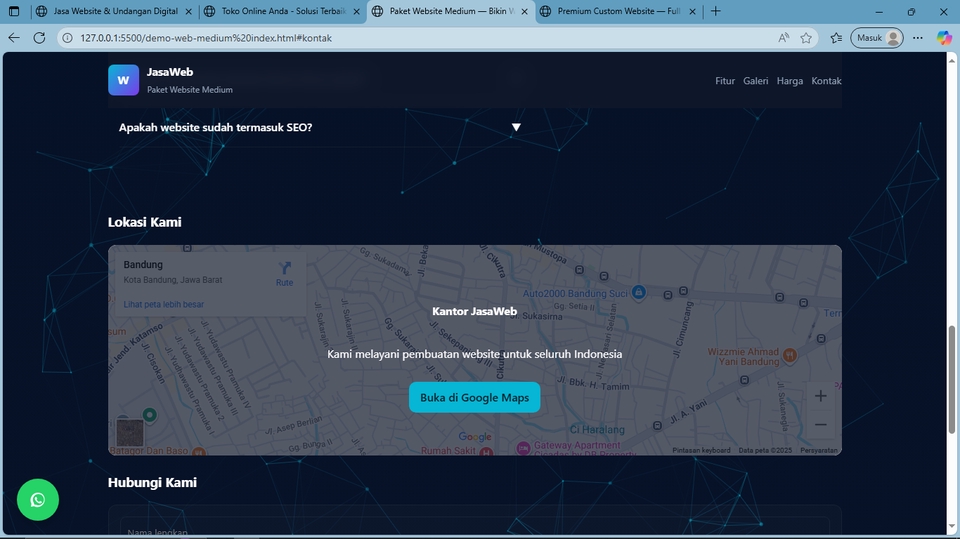This screenshot has width=960, height=539.
Task: Click the Persyaratan map terms link
Action: click(819, 450)
